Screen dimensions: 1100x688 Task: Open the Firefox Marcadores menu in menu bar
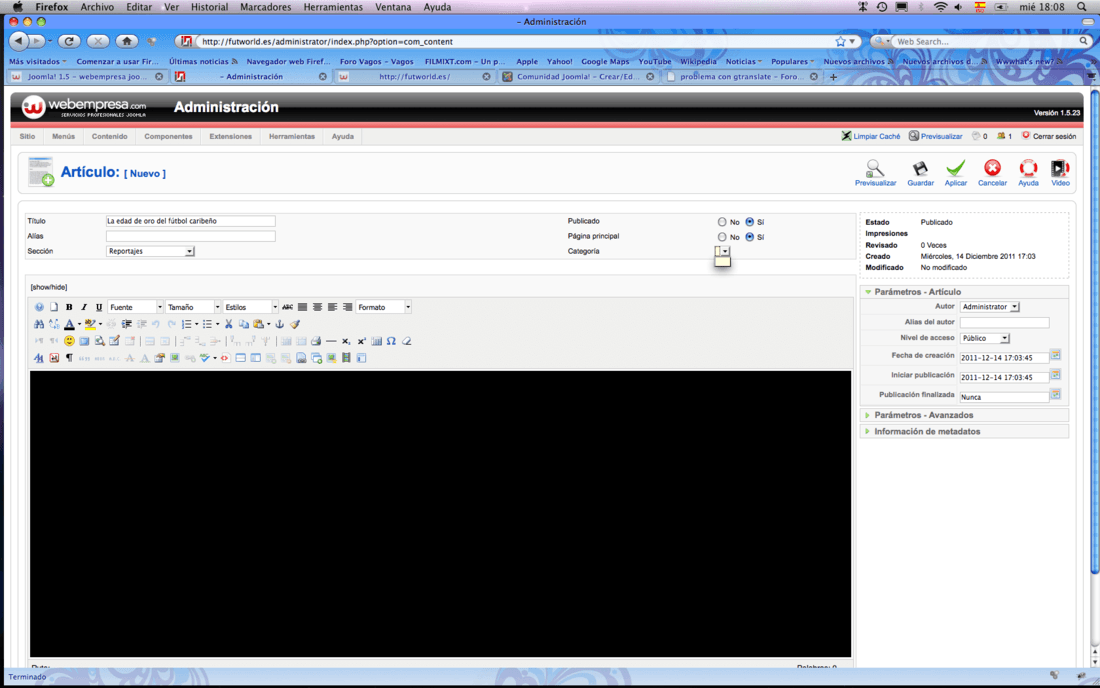coord(265,7)
